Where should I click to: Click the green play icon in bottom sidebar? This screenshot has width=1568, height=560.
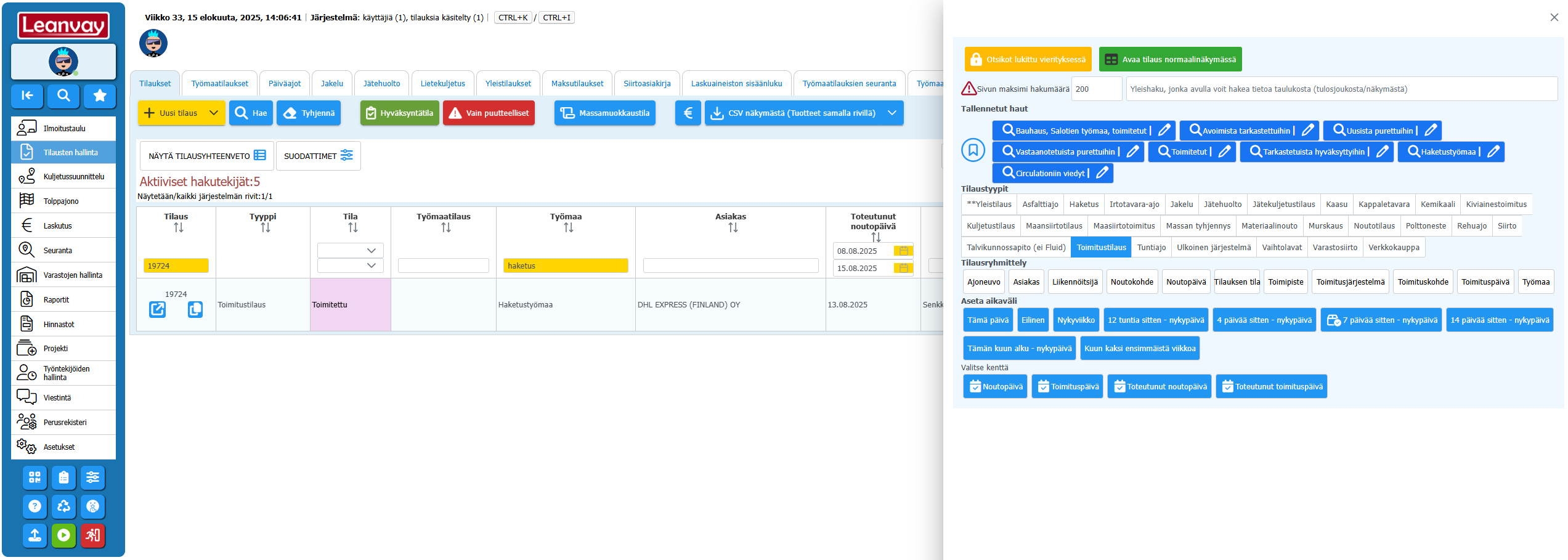coord(63,535)
